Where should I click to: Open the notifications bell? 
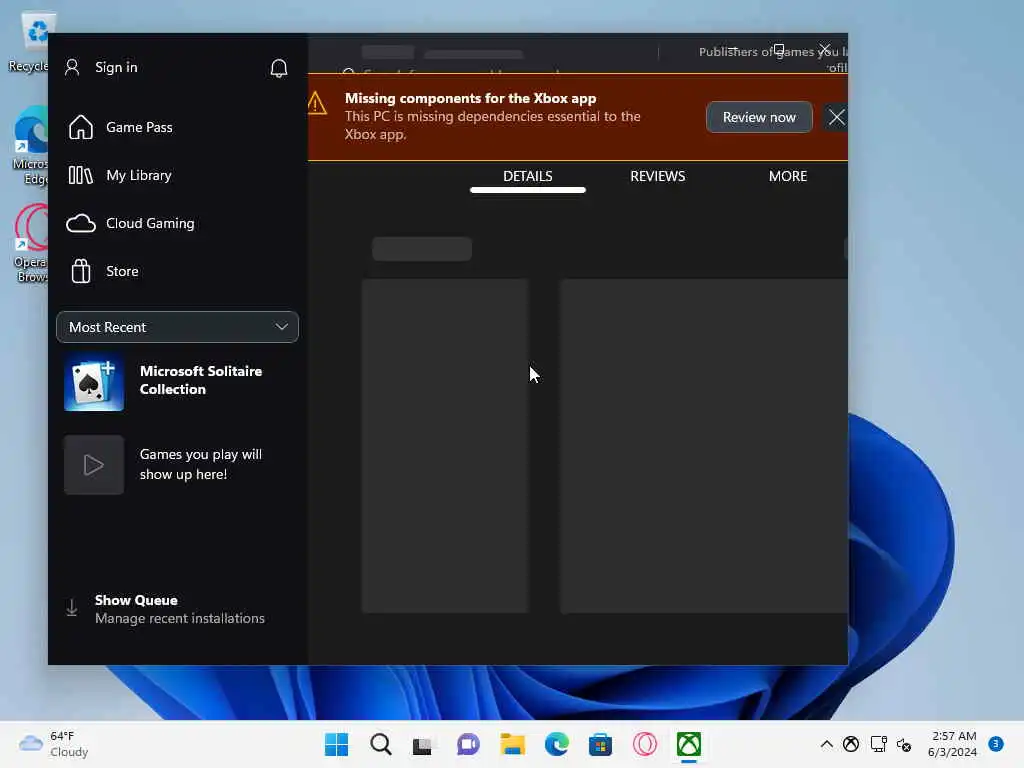[279, 68]
